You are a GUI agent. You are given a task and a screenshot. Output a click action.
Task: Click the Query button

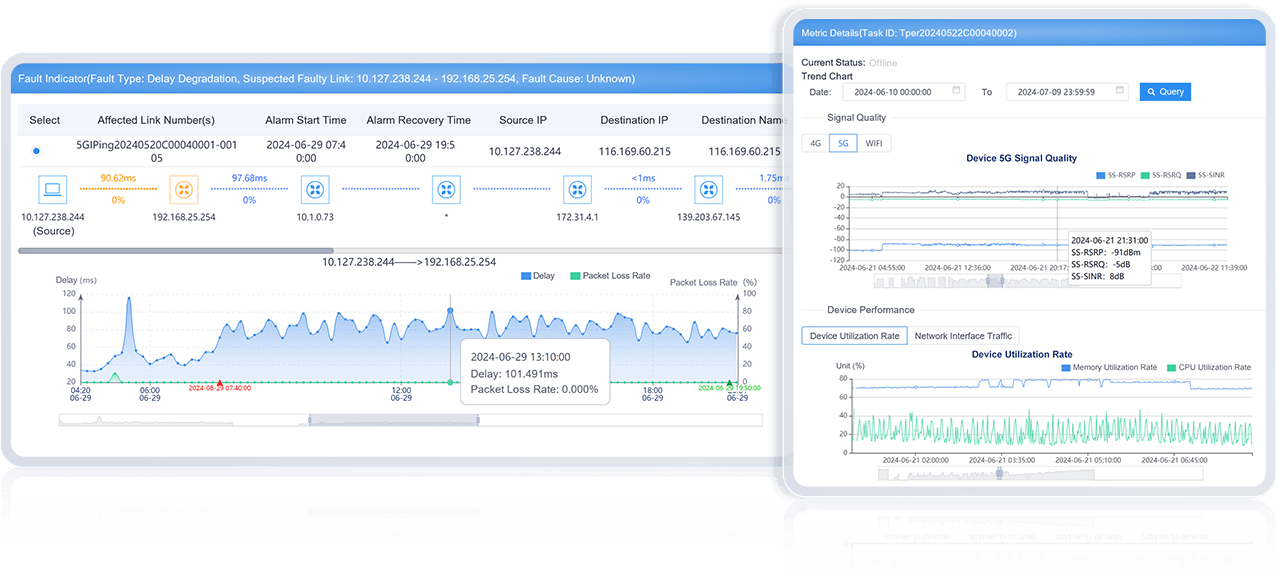[1165, 91]
